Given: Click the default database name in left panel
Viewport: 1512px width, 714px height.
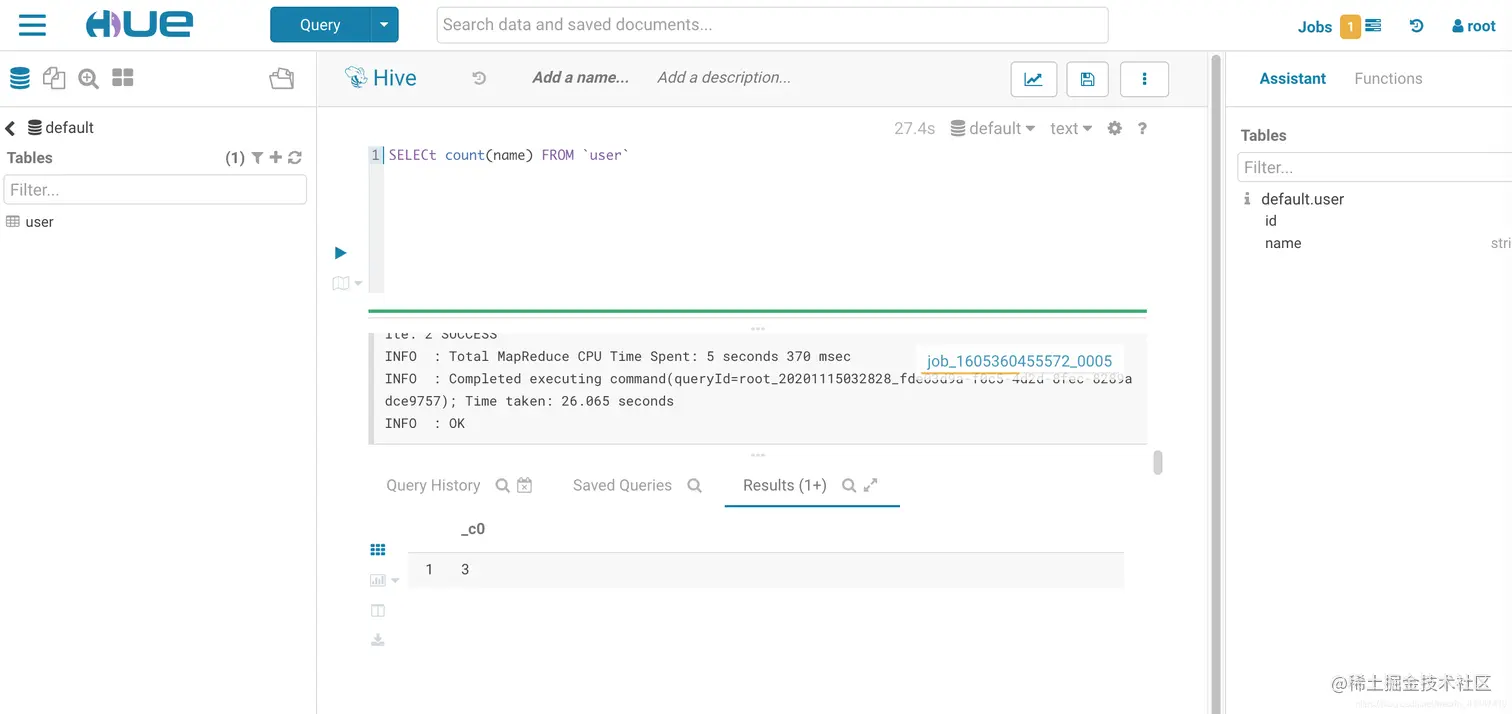Looking at the screenshot, I should click(69, 128).
